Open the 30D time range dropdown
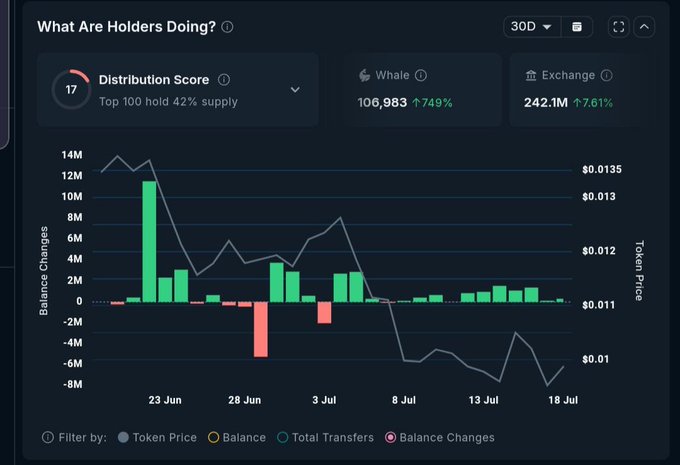 click(532, 27)
